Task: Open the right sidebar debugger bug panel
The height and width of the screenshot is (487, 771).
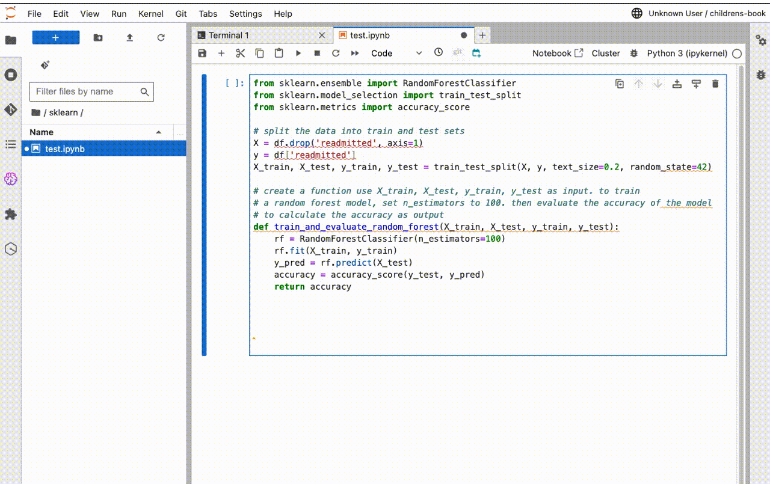Action: [x=761, y=75]
